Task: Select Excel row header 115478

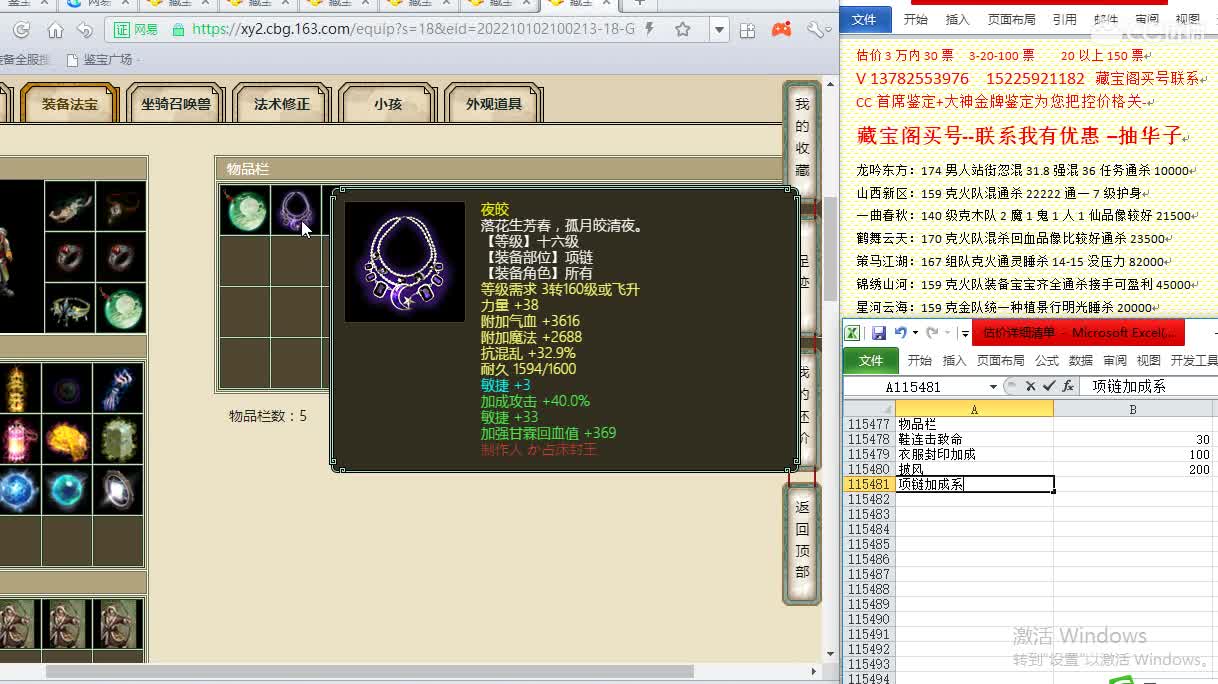Action: pyautogui.click(x=869, y=439)
